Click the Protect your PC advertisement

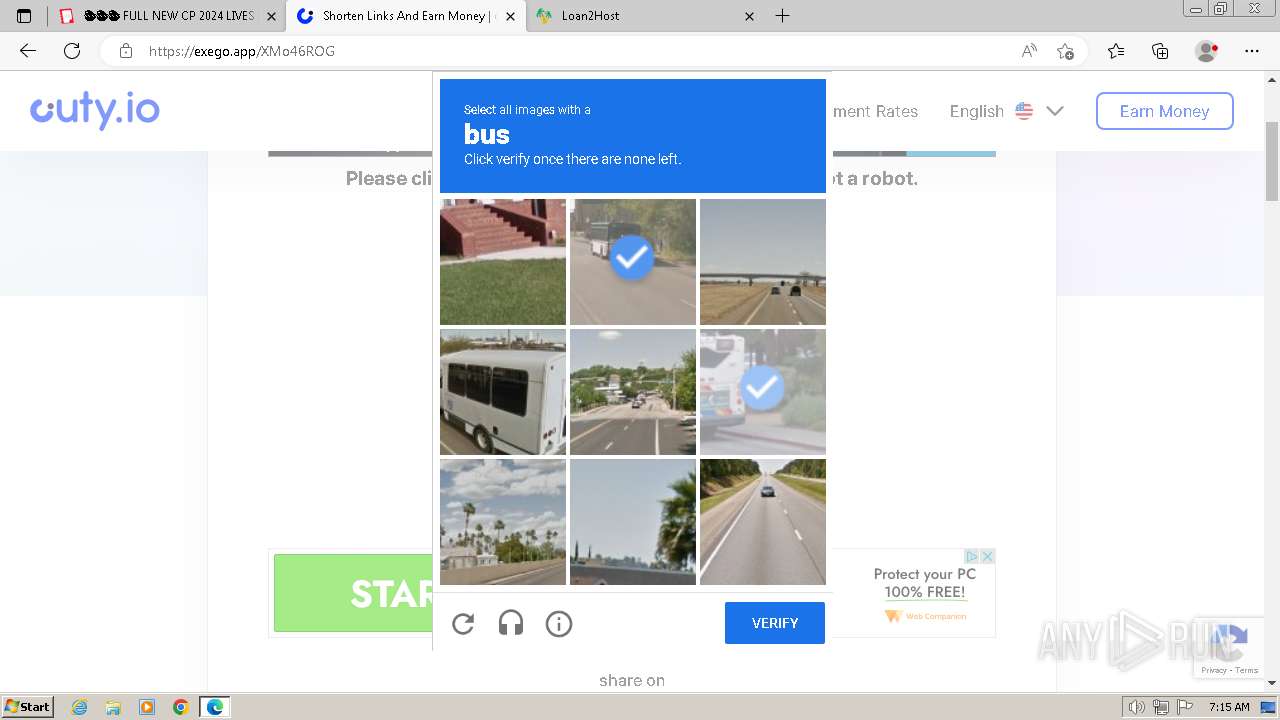tap(913, 593)
